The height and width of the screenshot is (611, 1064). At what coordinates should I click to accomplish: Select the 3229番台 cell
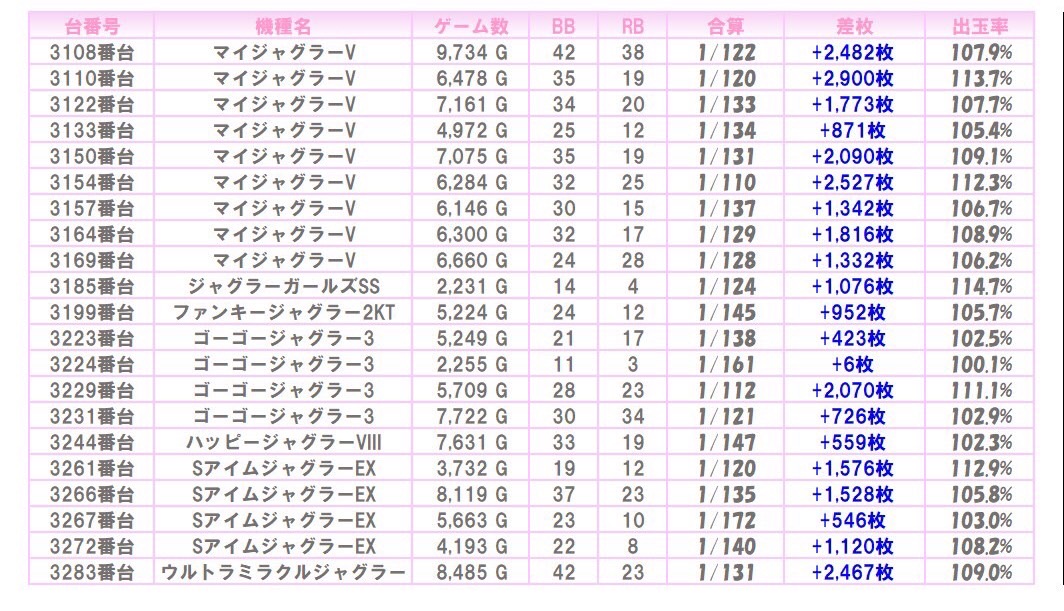[92, 390]
